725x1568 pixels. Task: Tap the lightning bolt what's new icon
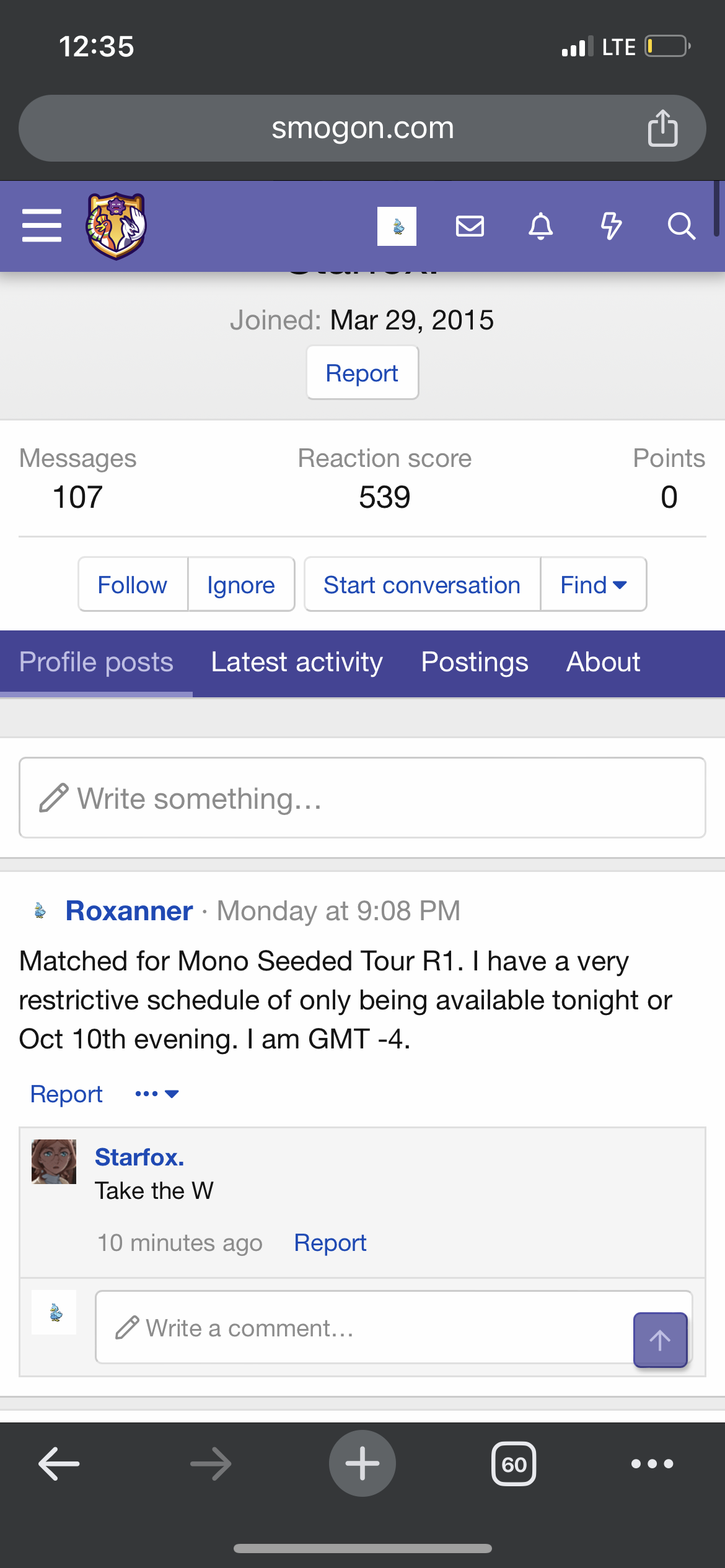click(x=611, y=226)
